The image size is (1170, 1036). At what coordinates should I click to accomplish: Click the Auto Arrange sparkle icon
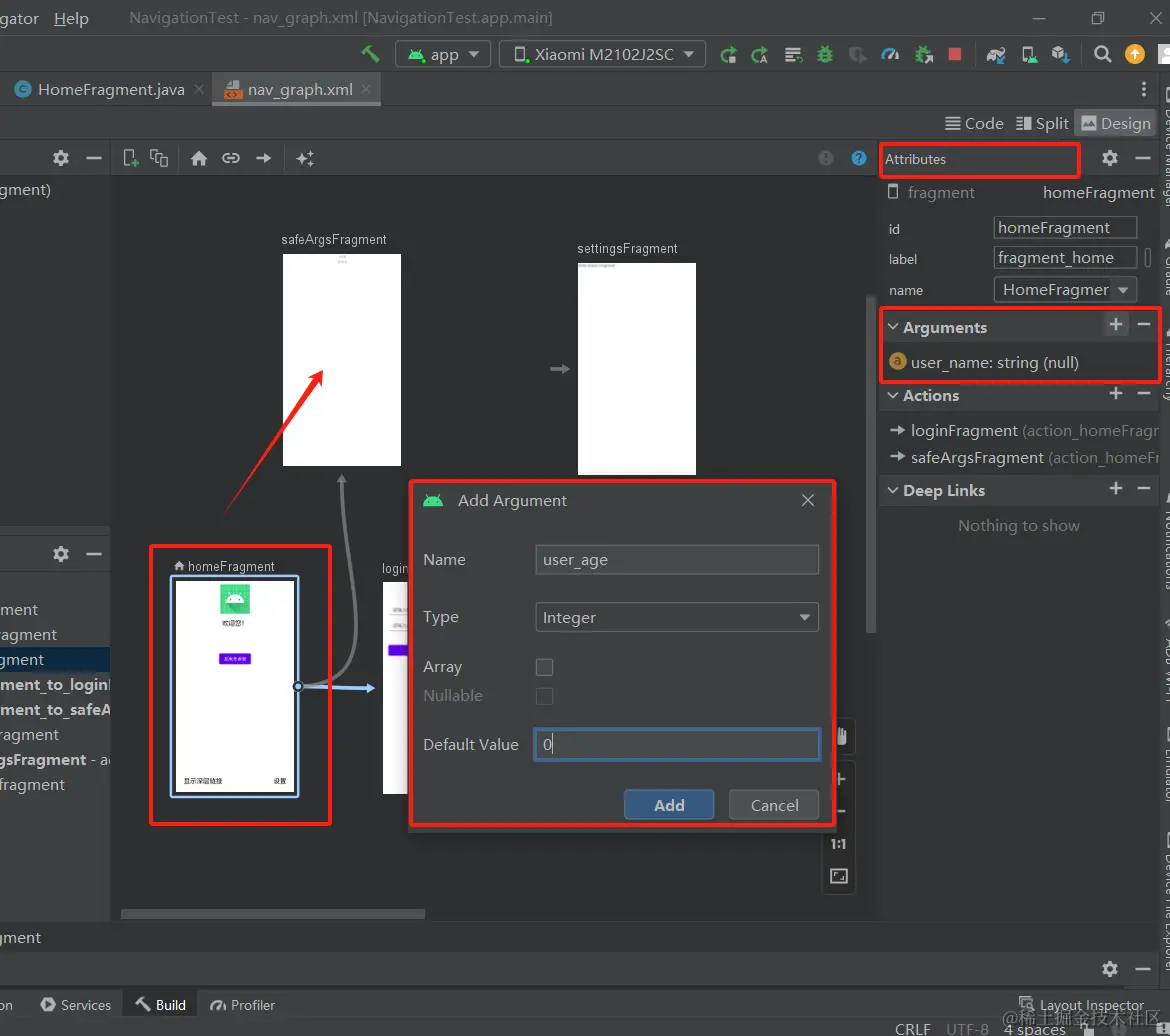[305, 158]
